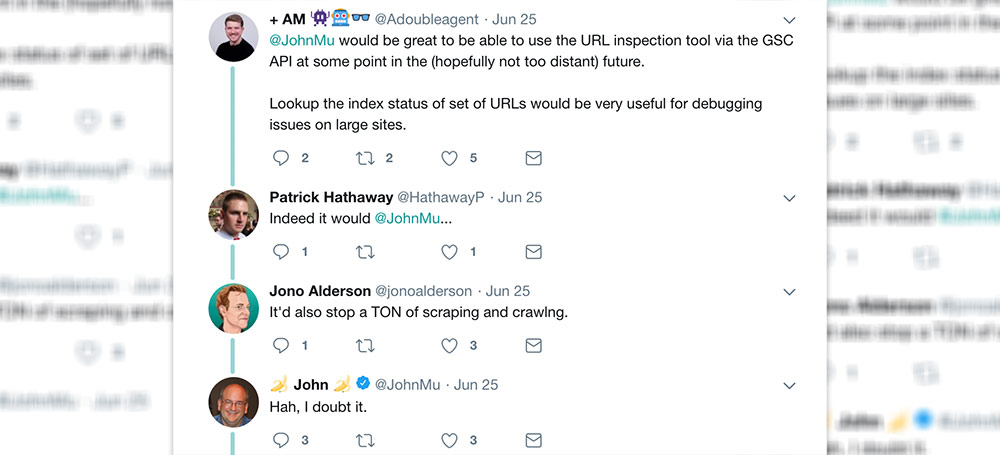Image resolution: width=1000 pixels, height=455 pixels.
Task: Retweet the Adoubleagent URL inspection tweet
Action: (365, 158)
